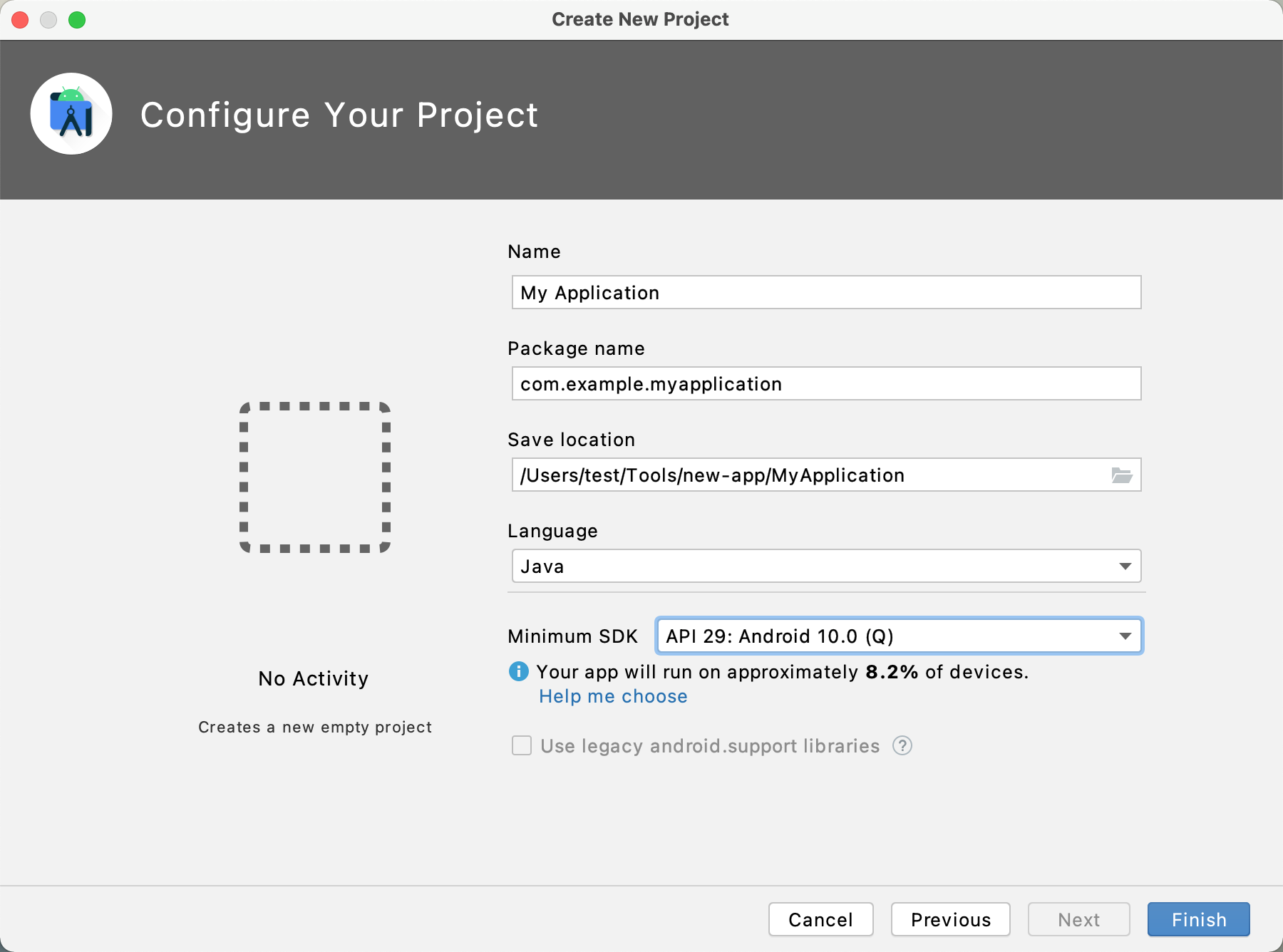Screen dimensions: 1283x952
Task: Click the disabled Next button
Action: (x=1078, y=919)
